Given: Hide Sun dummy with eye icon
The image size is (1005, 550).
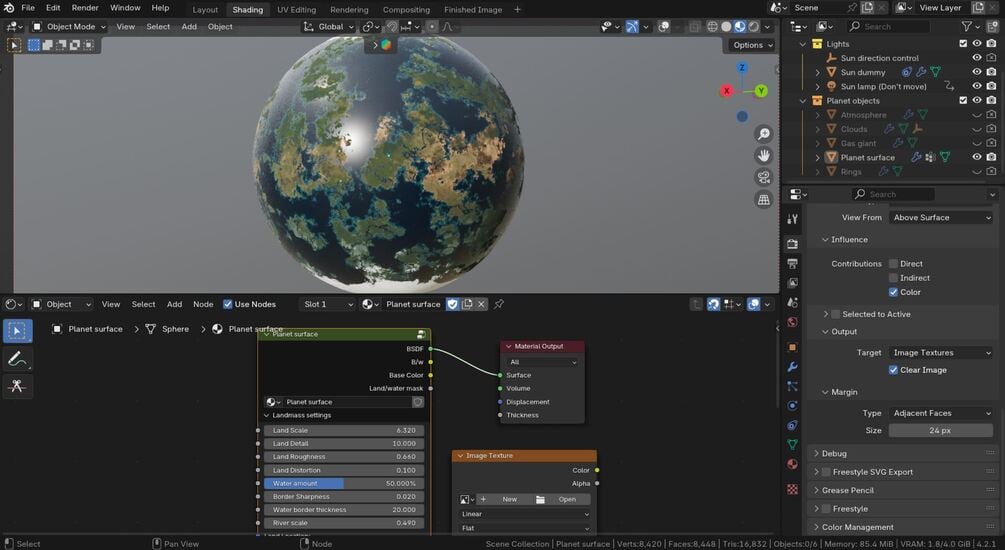Looking at the screenshot, I should click(x=977, y=72).
